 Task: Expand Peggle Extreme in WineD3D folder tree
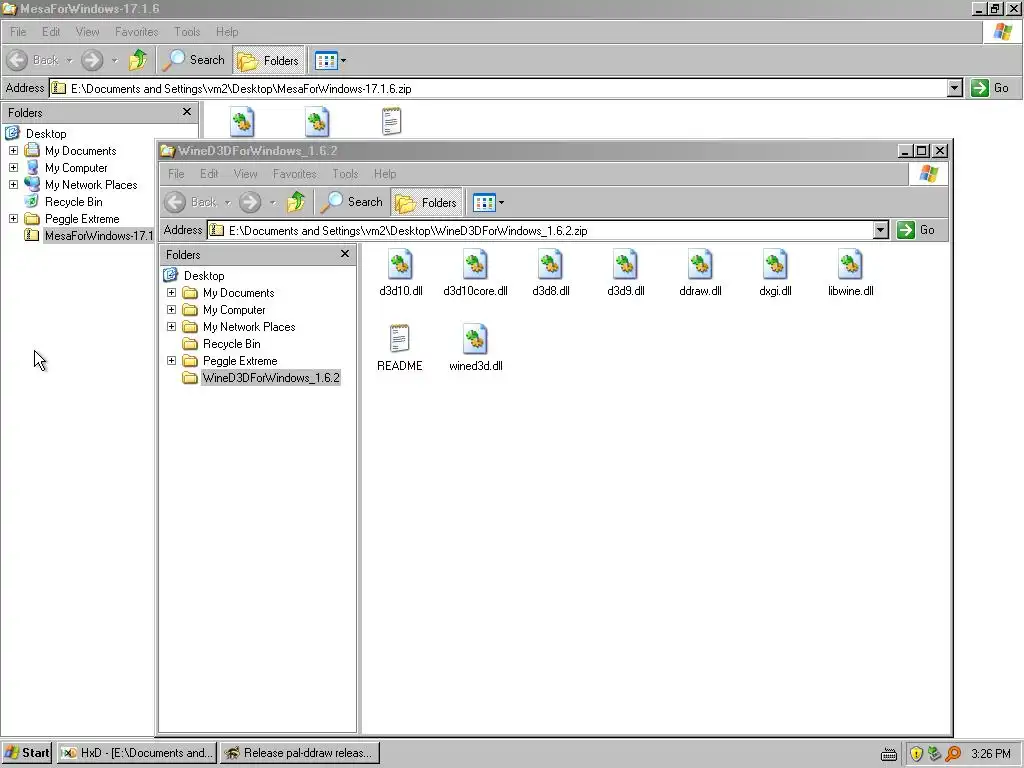pos(172,360)
